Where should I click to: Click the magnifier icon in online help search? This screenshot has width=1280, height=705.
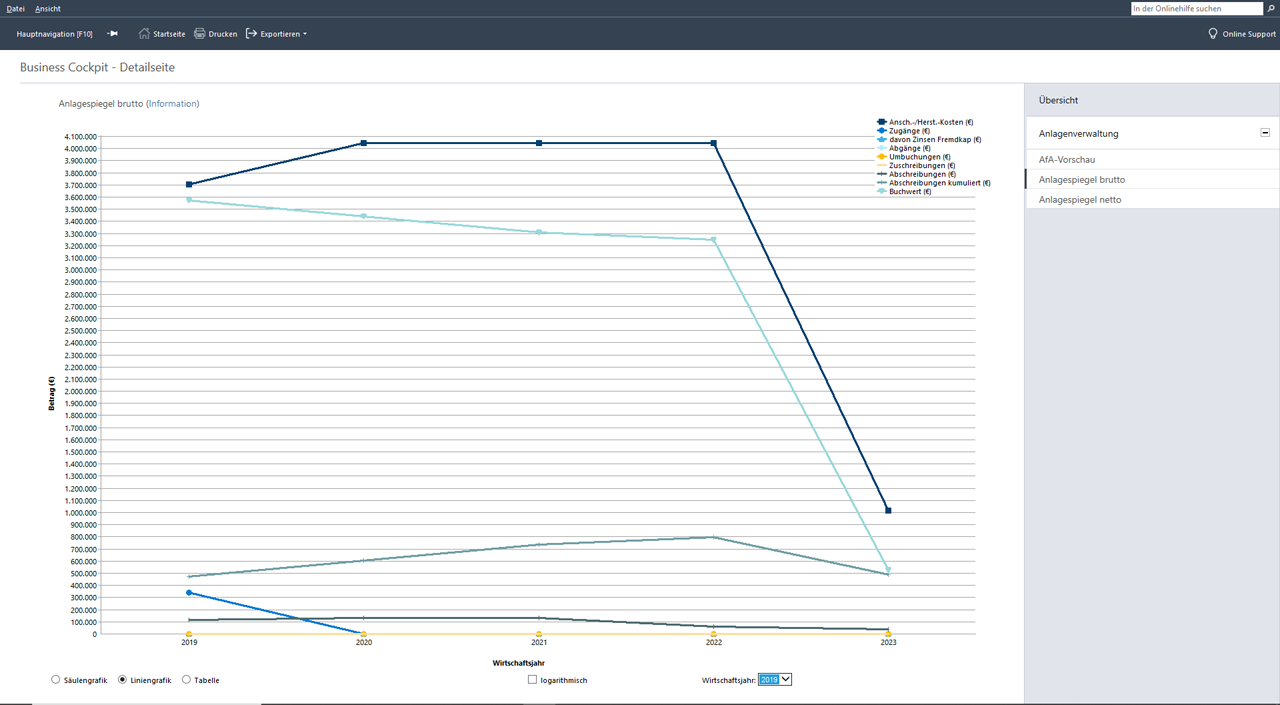click(x=1271, y=8)
